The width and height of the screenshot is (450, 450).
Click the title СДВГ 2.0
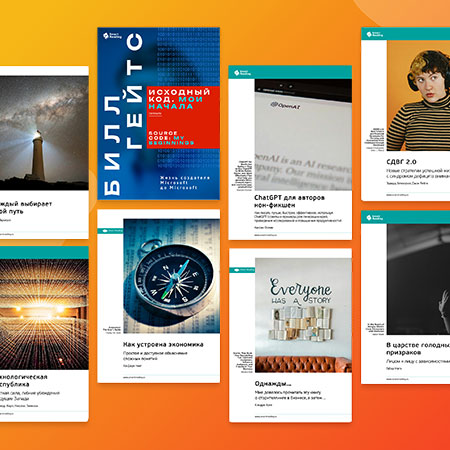[401, 162]
